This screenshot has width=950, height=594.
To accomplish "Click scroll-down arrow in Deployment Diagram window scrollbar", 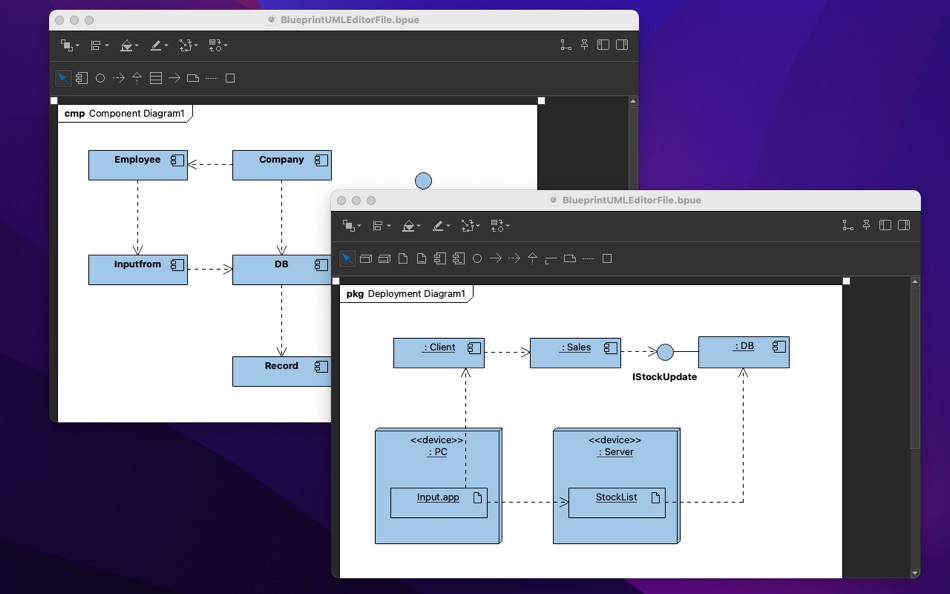I will [915, 573].
